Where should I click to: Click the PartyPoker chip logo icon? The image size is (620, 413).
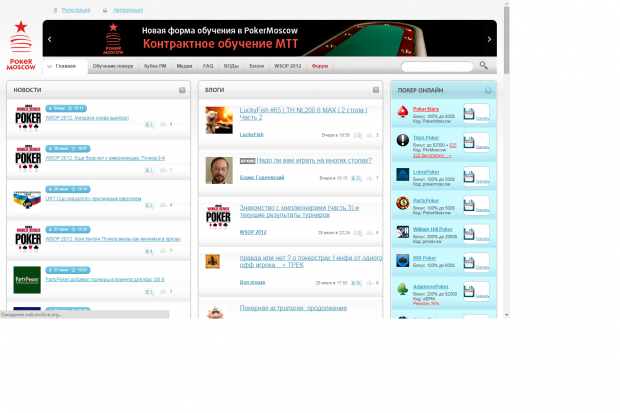pos(403,203)
